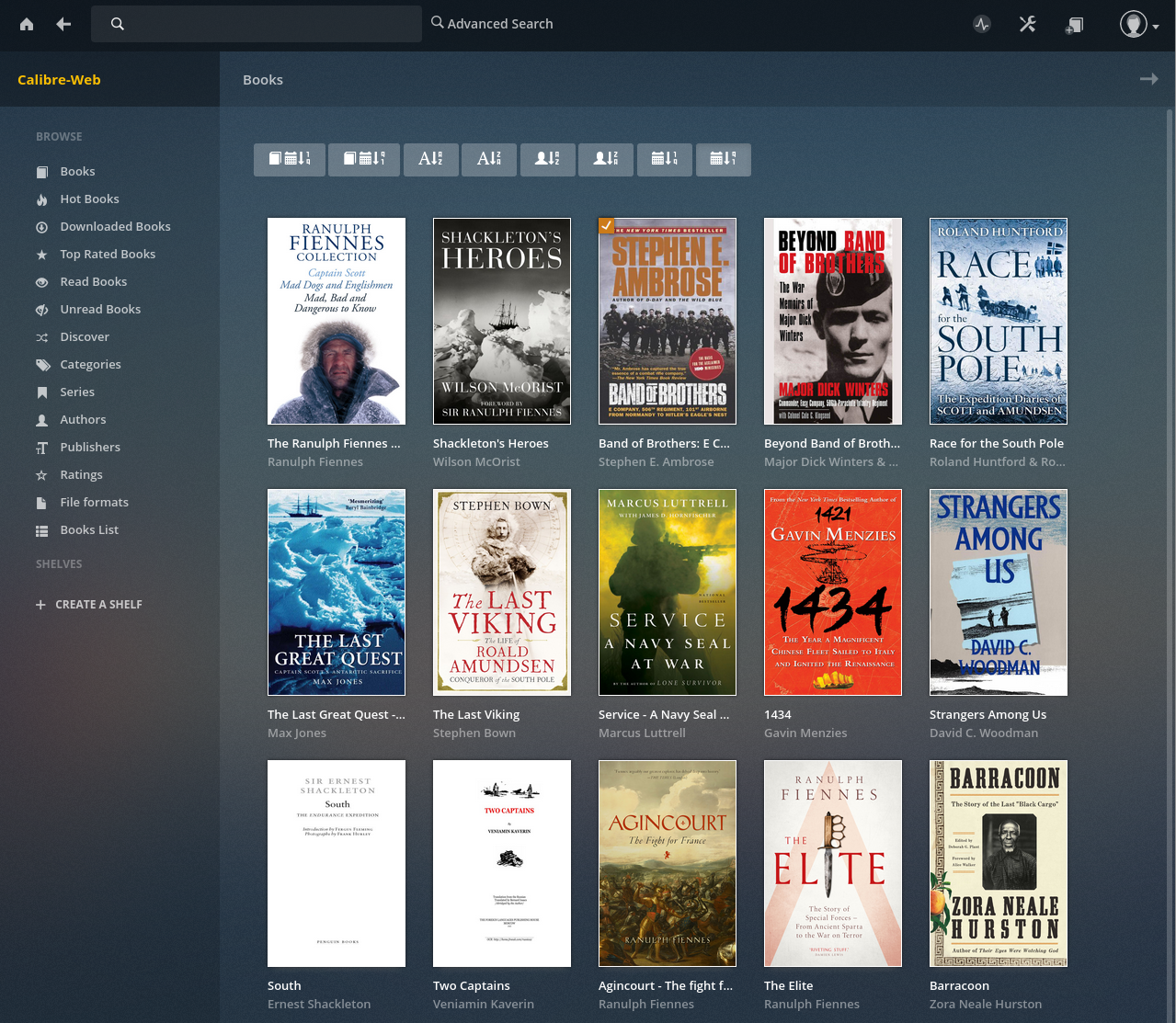Image resolution: width=1176 pixels, height=1023 pixels.
Task: Open the user profile dropdown
Action: tap(1138, 25)
